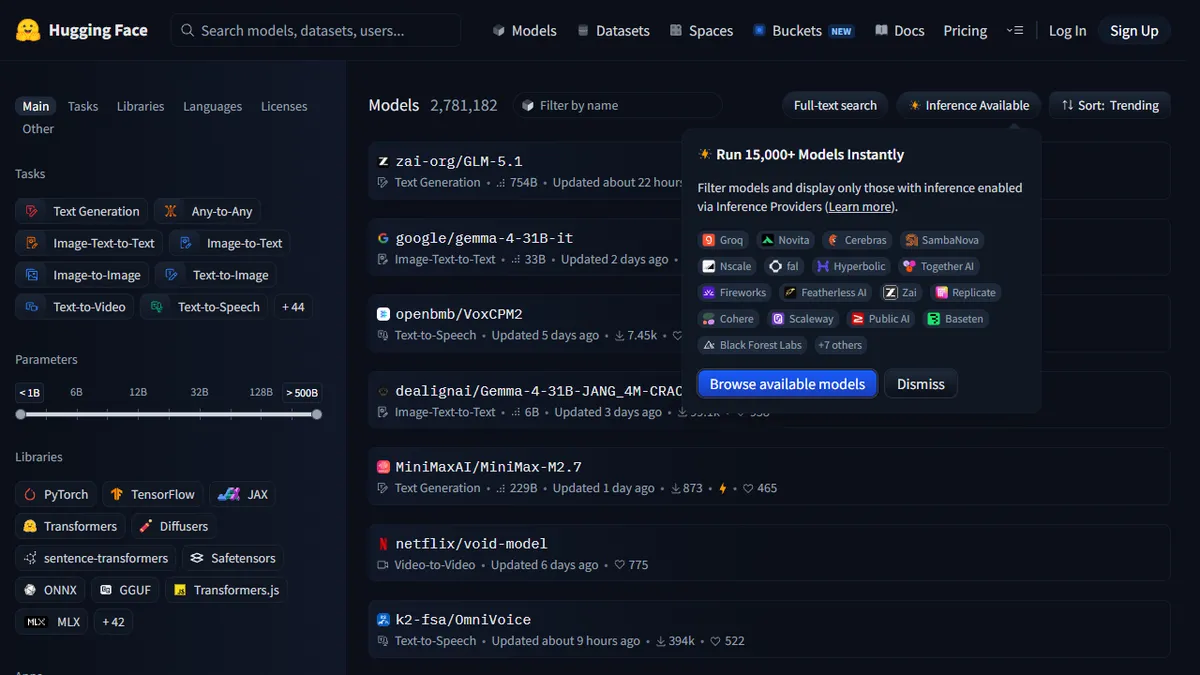The width and height of the screenshot is (1200, 675).
Task: Expand the +44 additional tasks
Action: (x=292, y=307)
